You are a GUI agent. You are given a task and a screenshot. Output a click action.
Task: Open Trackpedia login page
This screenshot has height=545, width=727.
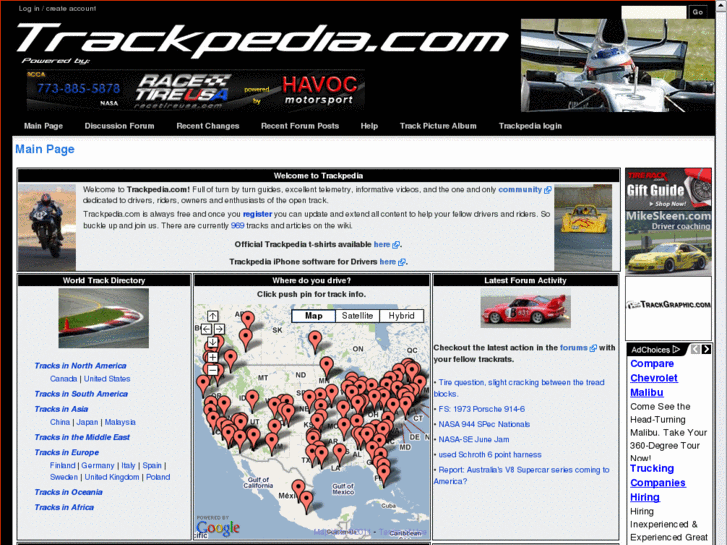pyautogui.click(x=530, y=126)
